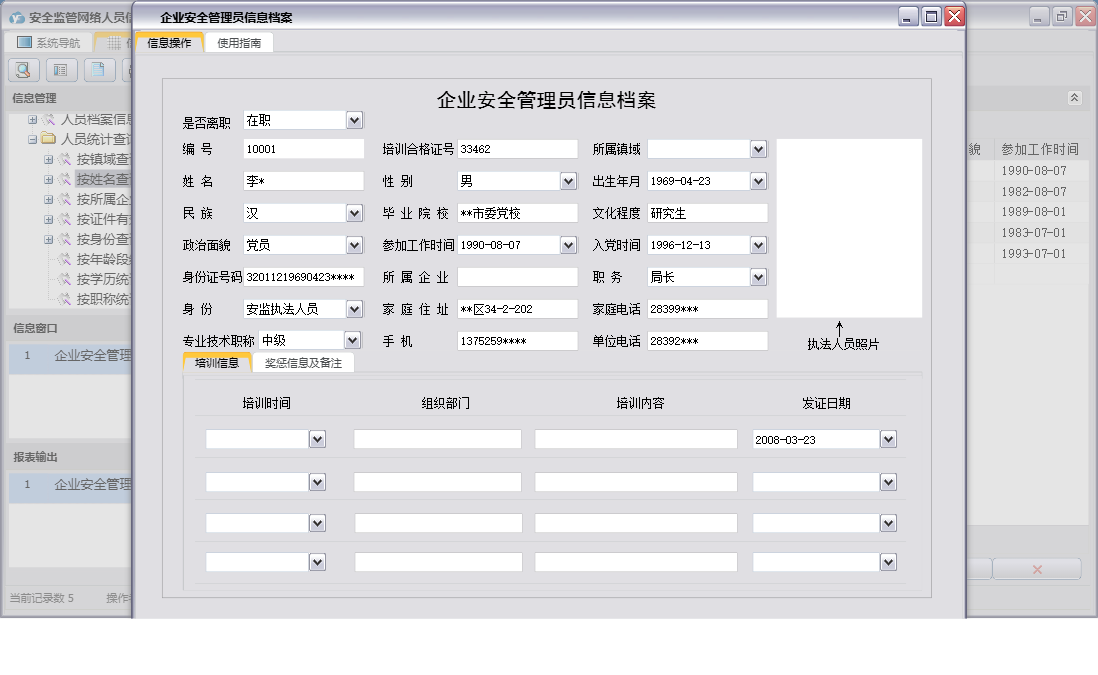
Task: Collapse the right panel using the chevron
Action: click(x=1075, y=98)
